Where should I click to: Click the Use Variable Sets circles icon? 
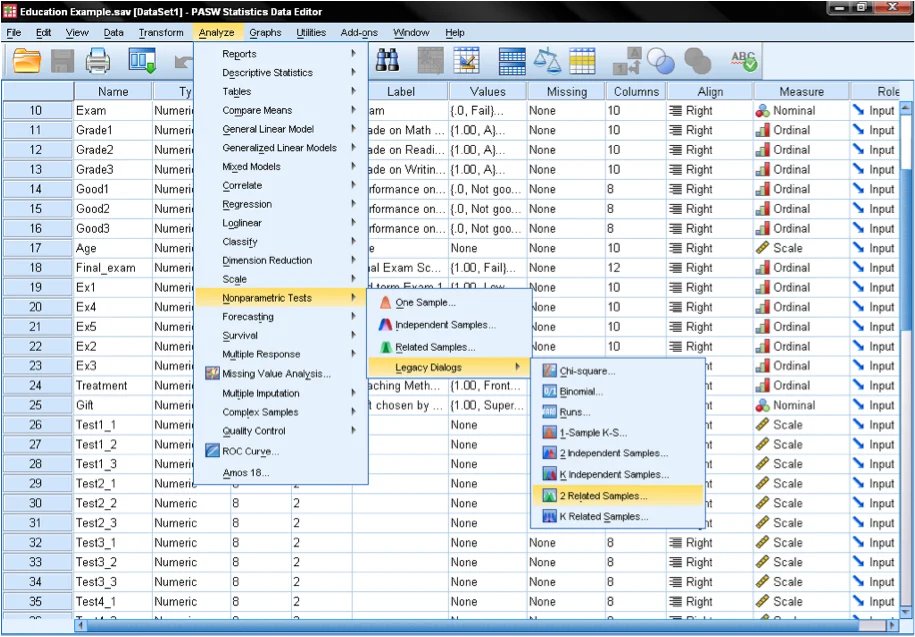[661, 61]
